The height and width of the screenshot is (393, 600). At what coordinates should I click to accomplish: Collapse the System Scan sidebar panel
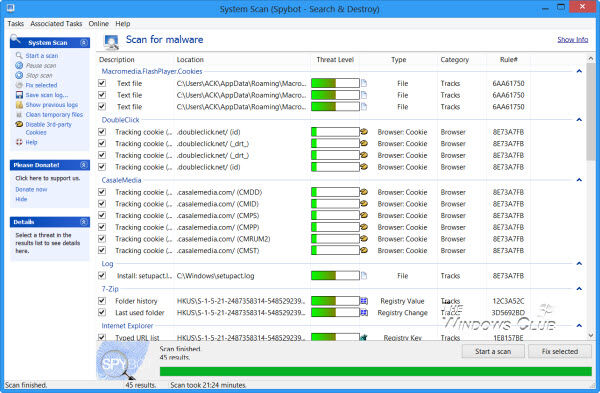[x=83, y=42]
